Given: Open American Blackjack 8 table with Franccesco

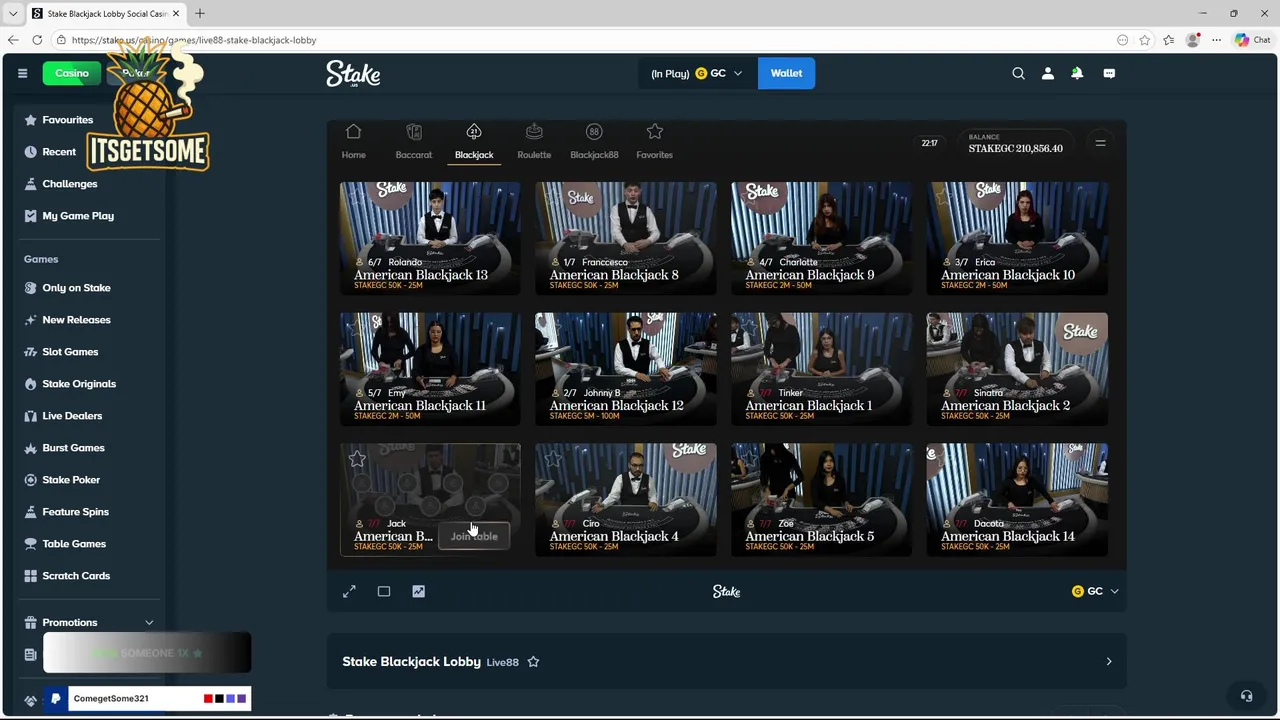Looking at the screenshot, I should click(626, 238).
